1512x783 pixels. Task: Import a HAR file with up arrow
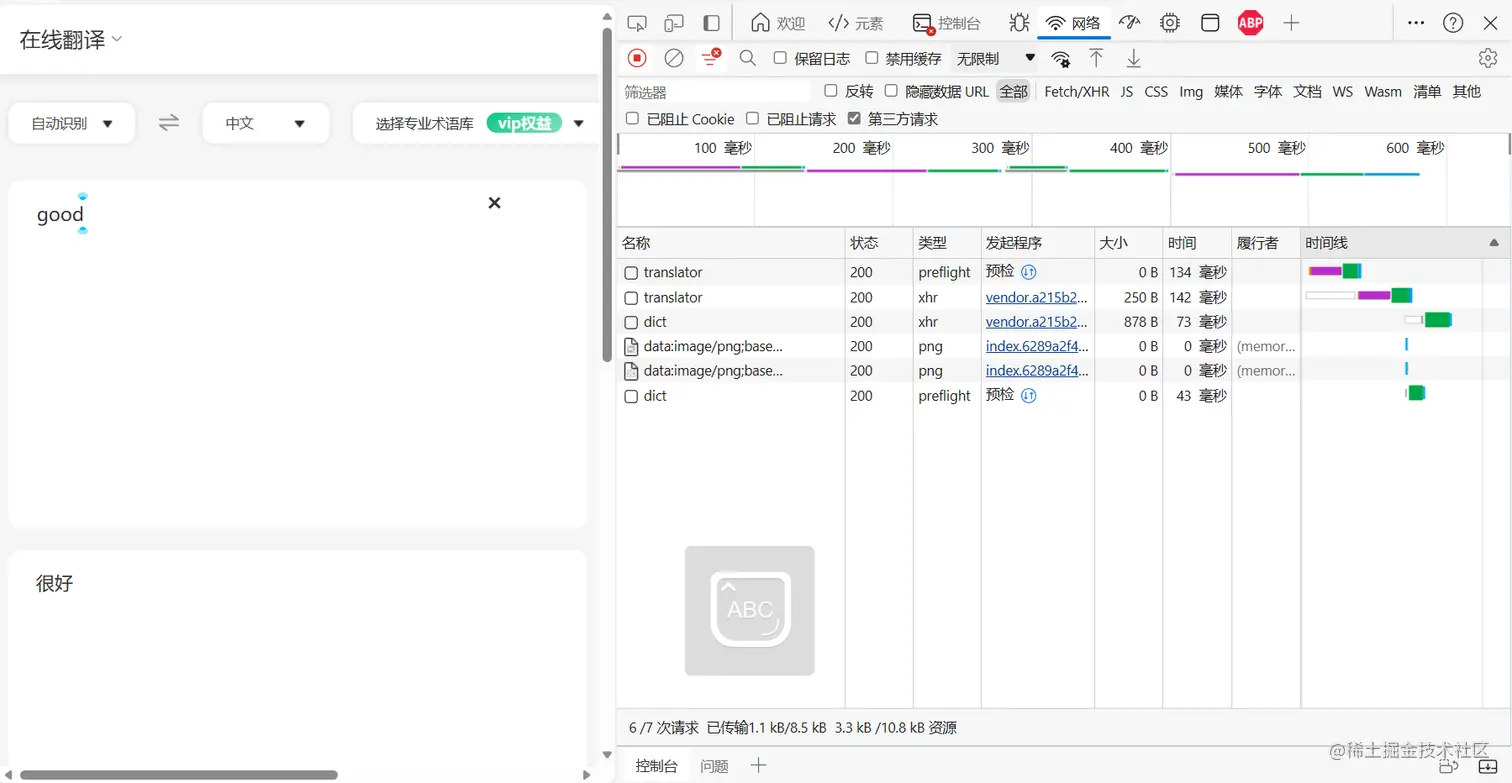point(1096,58)
